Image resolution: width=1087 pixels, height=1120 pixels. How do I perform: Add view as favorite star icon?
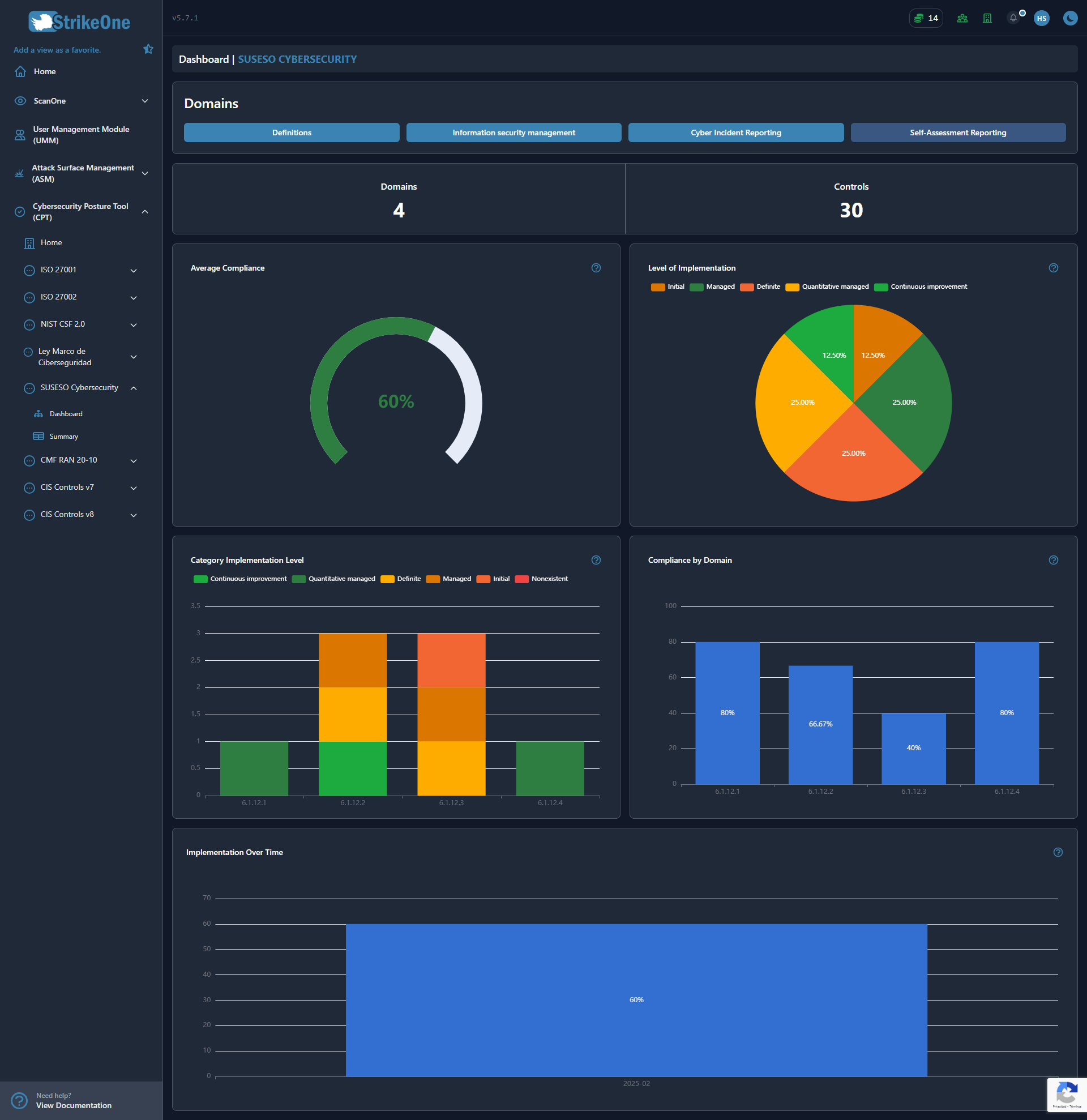148,49
